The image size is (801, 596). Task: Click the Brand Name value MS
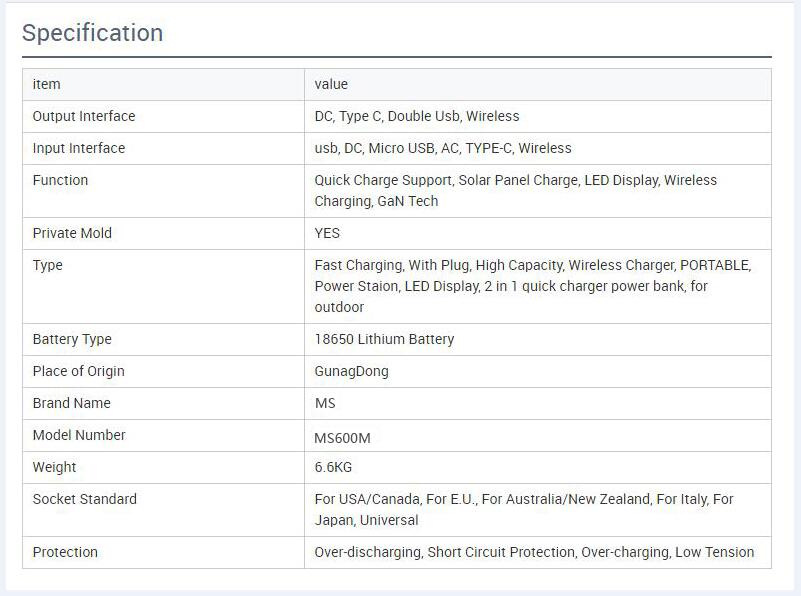point(325,403)
